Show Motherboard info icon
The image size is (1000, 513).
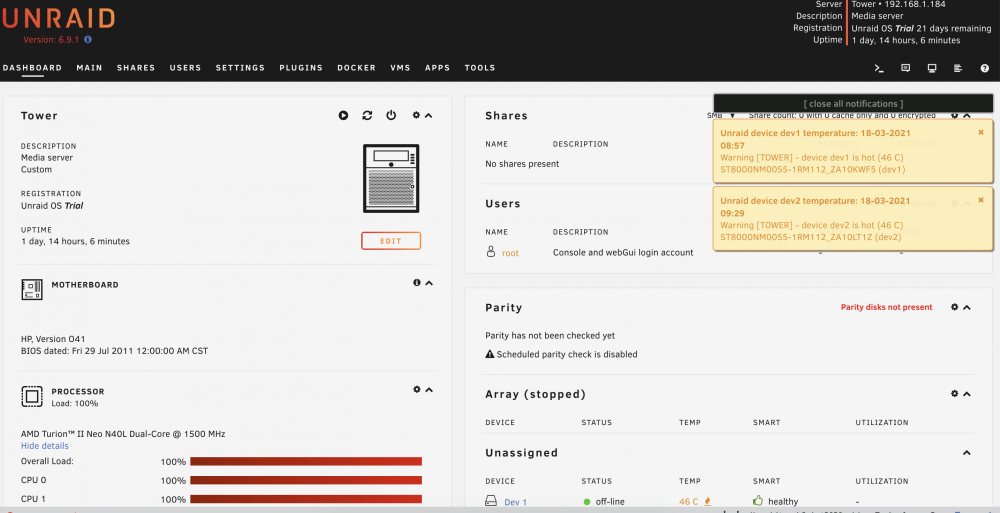tap(416, 283)
